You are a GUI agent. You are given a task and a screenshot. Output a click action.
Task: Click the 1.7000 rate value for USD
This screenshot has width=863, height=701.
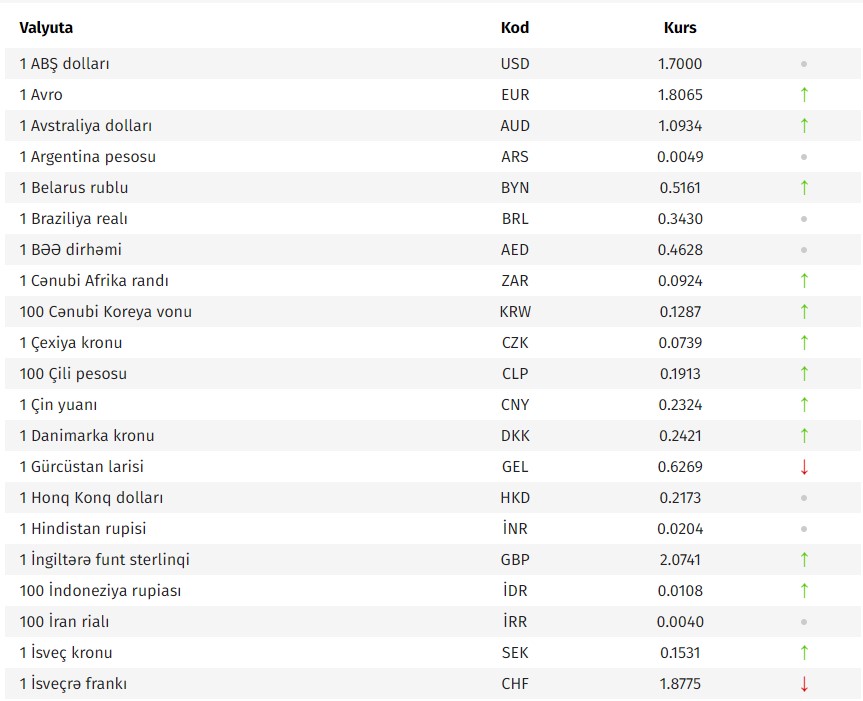pos(680,64)
